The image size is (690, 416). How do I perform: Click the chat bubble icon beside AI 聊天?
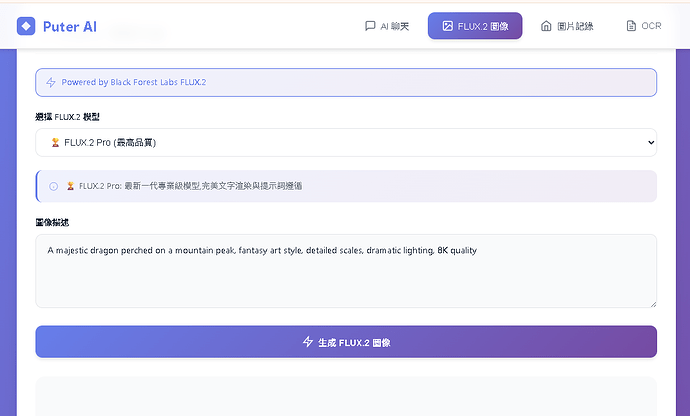tap(370, 26)
